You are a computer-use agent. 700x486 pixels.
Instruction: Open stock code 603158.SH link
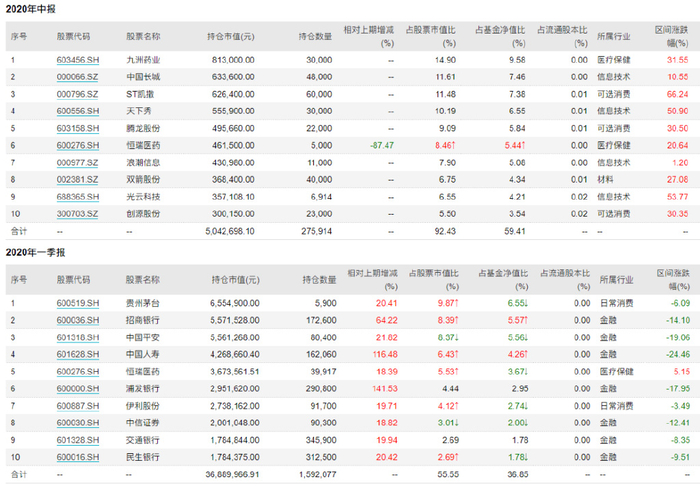78,128
